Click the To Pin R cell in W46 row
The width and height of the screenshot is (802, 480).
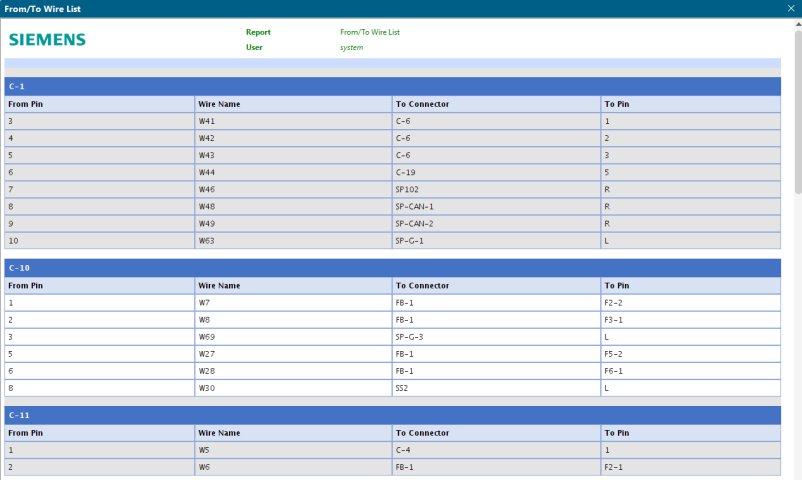691,189
